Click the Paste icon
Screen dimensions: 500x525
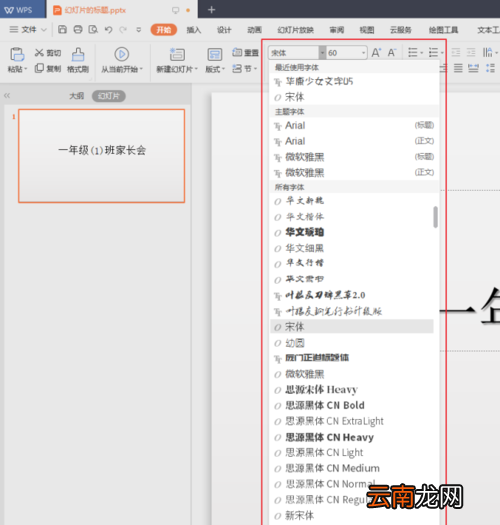17,54
